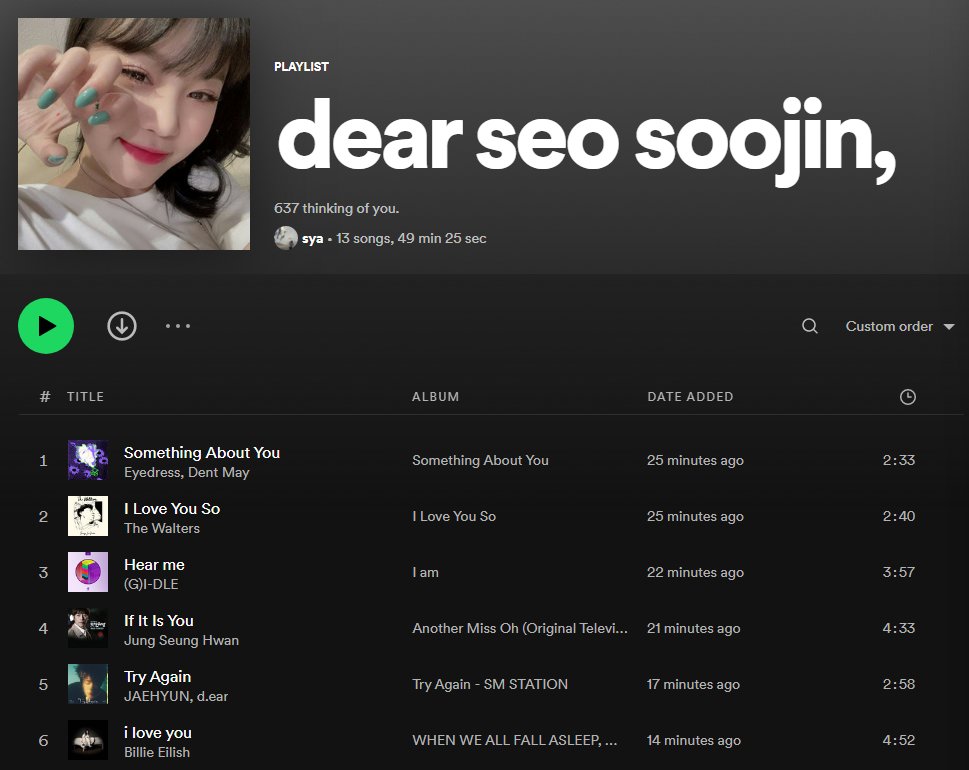Image resolution: width=969 pixels, height=770 pixels.
Task: Click the 3:57 duration value
Action: [x=899, y=572]
